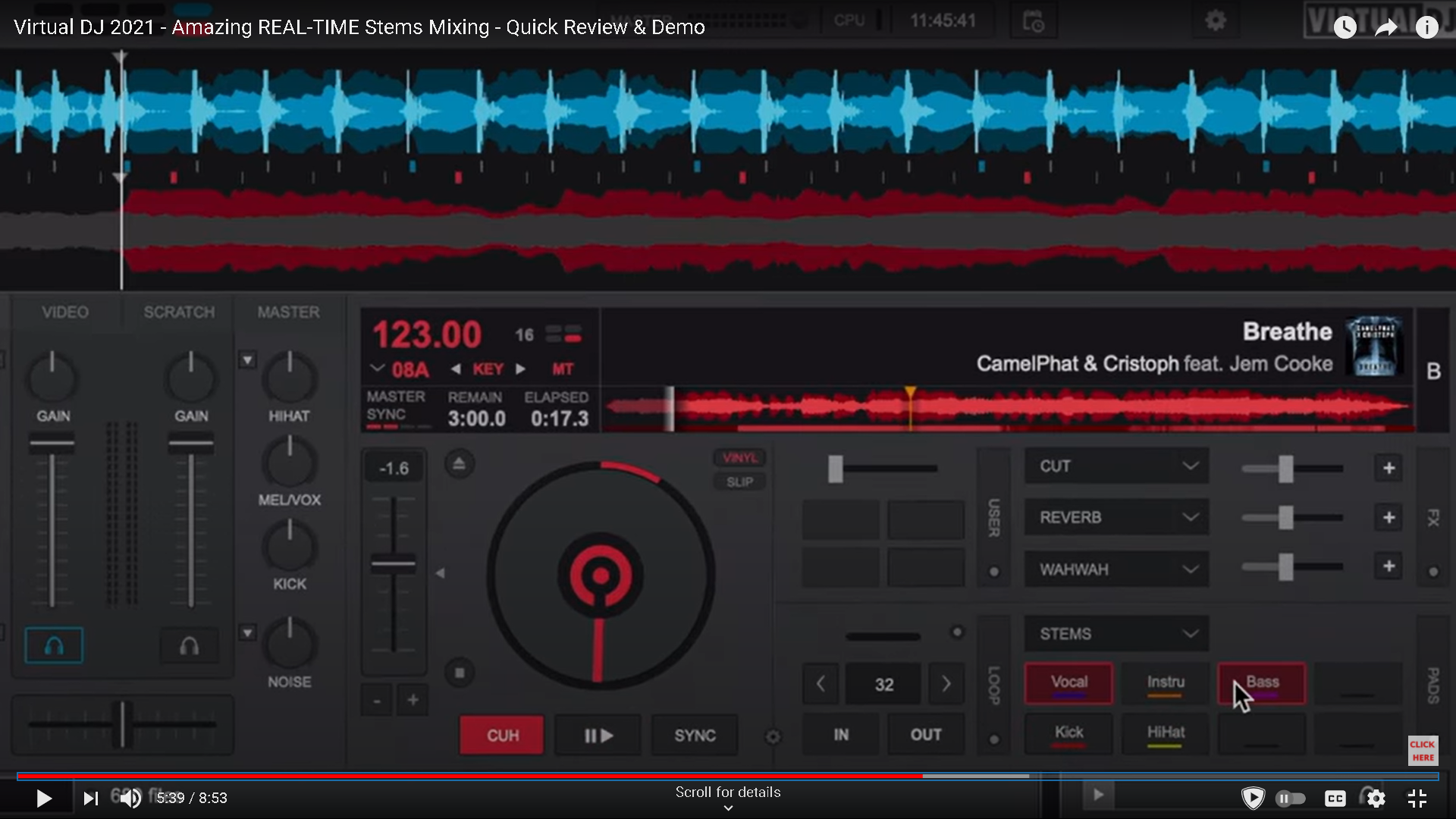Click the SYNC button

point(695,735)
